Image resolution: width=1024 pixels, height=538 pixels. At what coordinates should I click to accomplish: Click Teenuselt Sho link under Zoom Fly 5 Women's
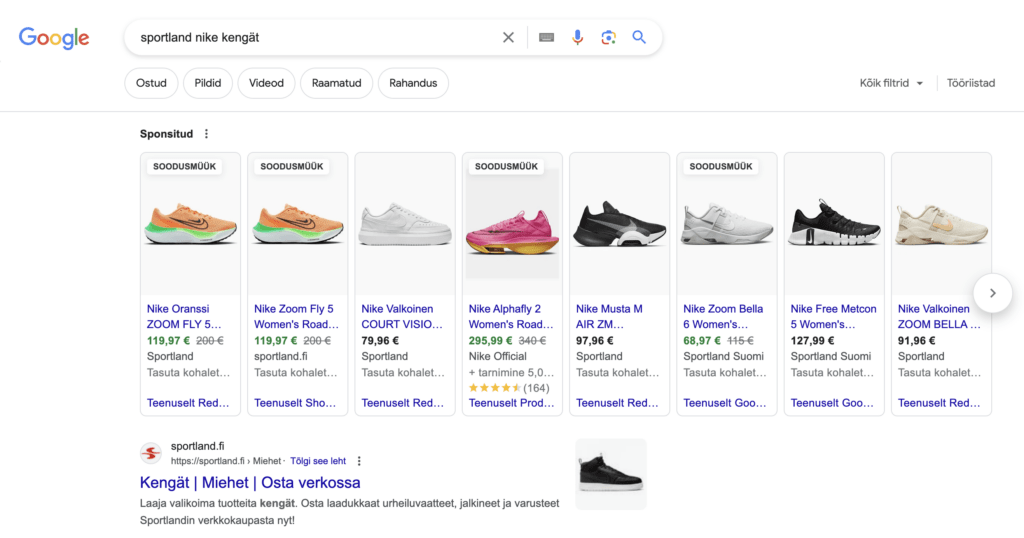[295, 403]
